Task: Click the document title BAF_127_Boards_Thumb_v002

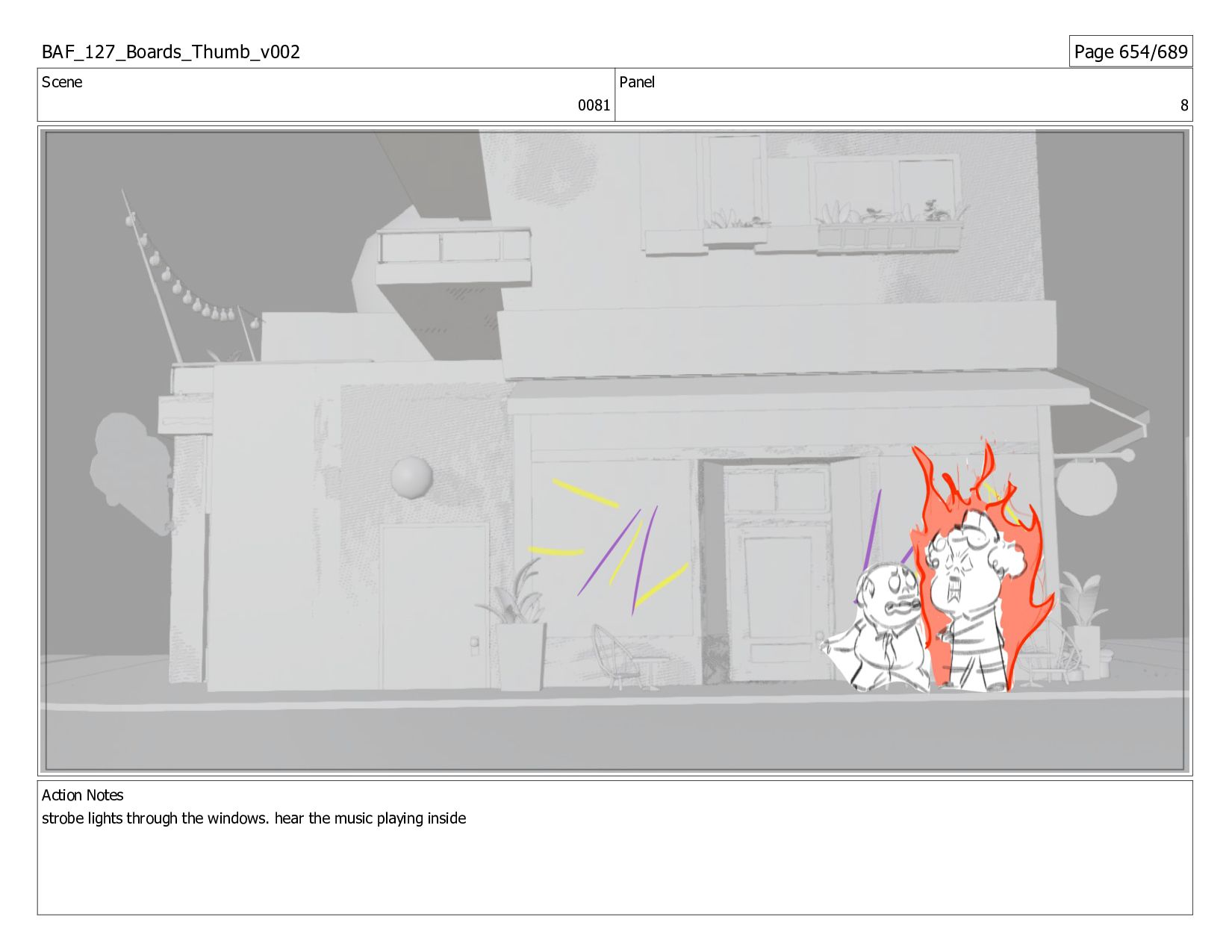Action: tap(171, 52)
